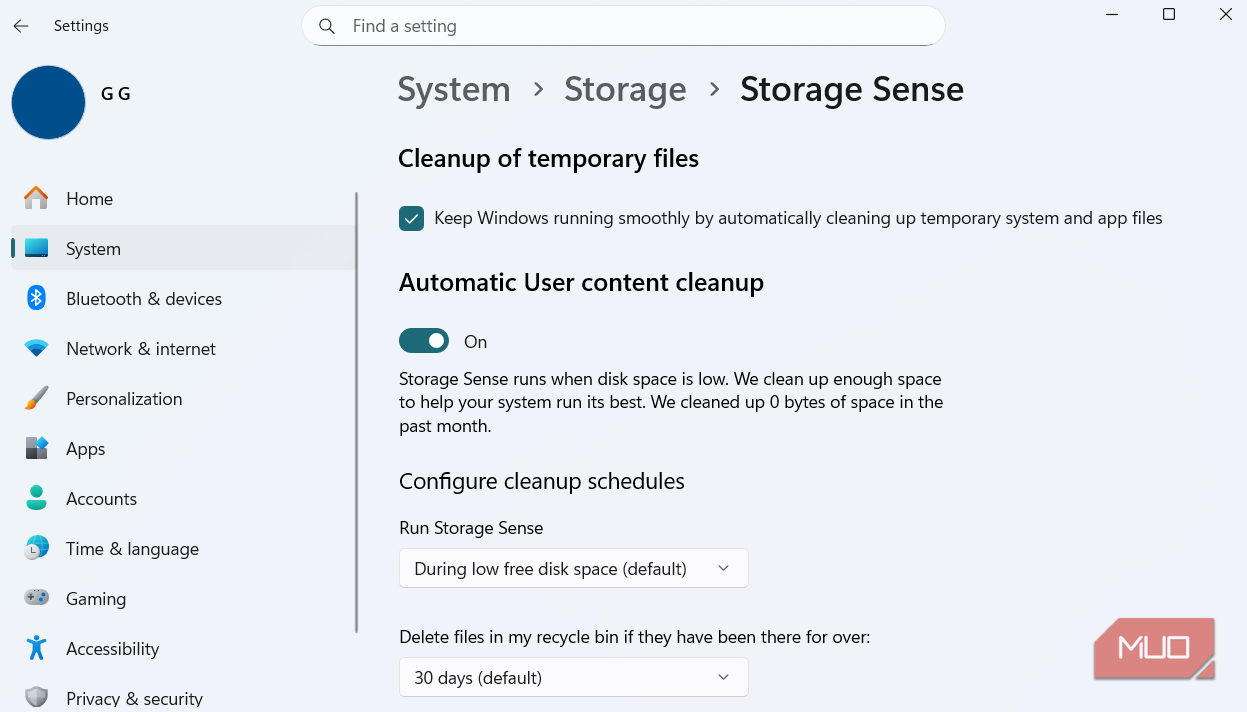Screen dimensions: 1247x712
Task: Click the Network wifi icon
Action: coord(37,348)
